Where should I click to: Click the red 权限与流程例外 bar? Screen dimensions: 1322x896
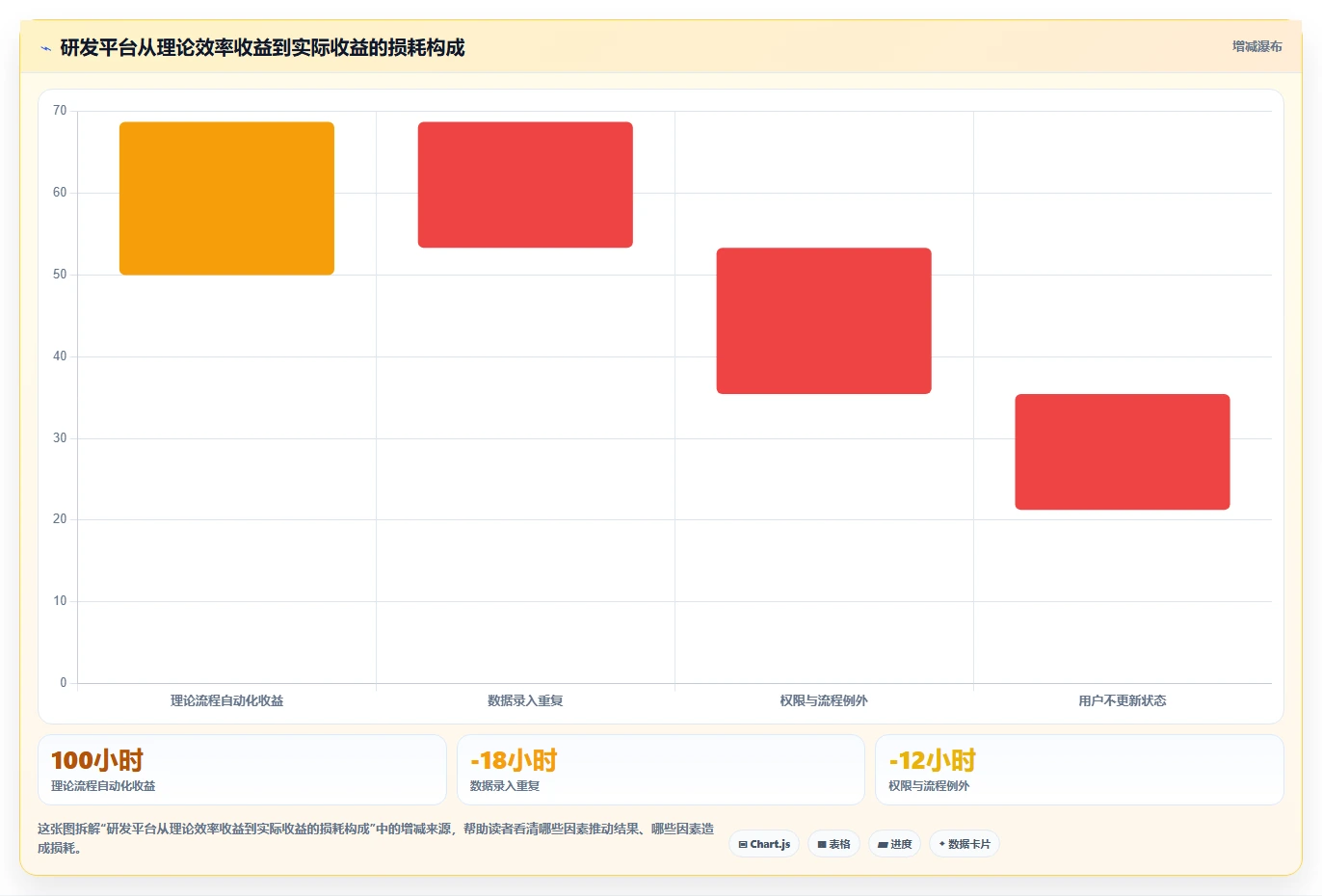[824, 321]
